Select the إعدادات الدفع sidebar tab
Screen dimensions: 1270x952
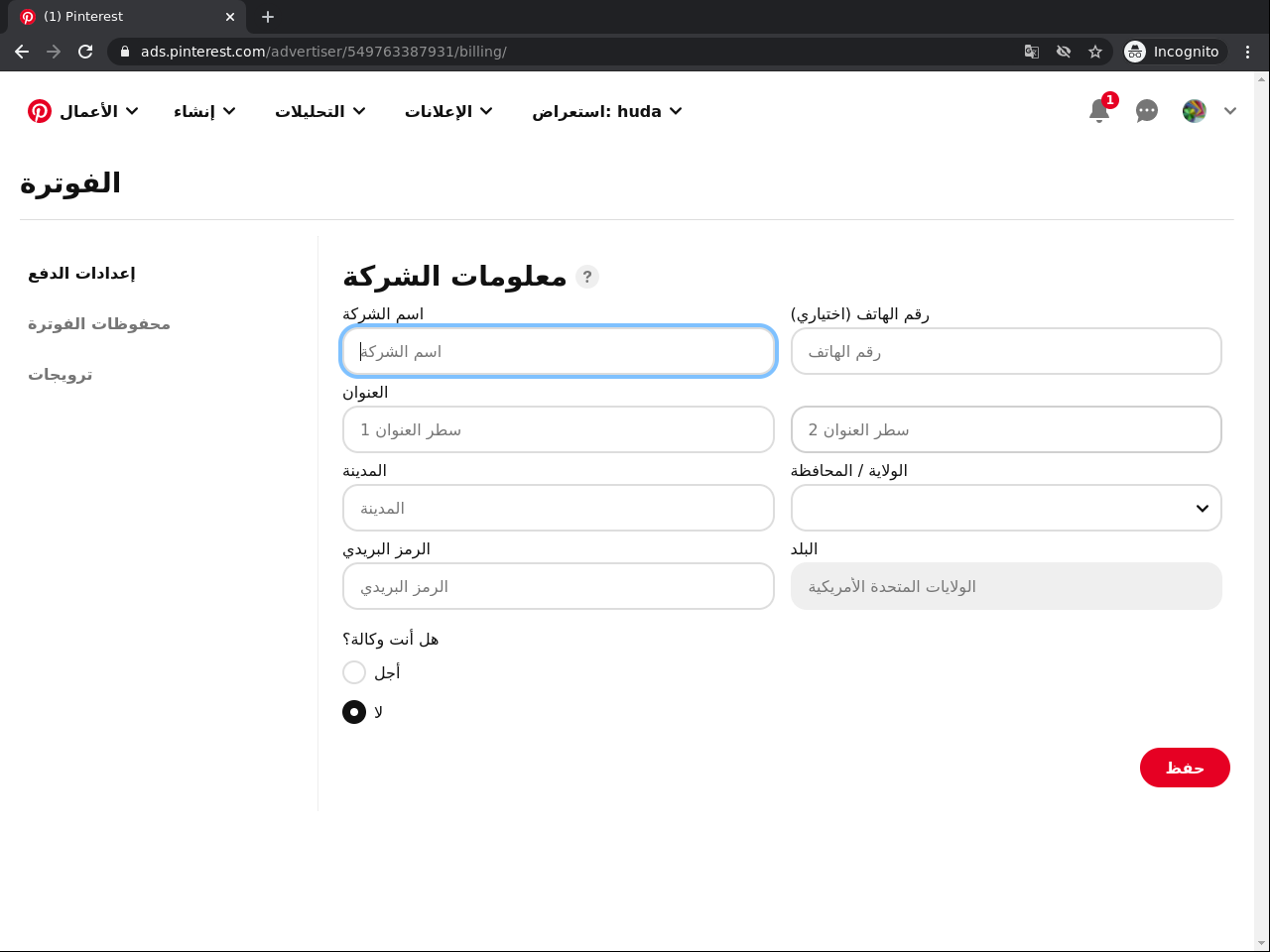click(x=81, y=274)
